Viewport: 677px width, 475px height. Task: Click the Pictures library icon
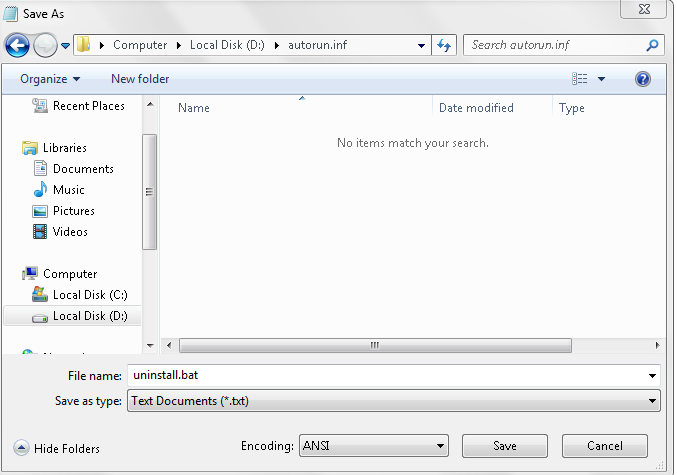40,211
